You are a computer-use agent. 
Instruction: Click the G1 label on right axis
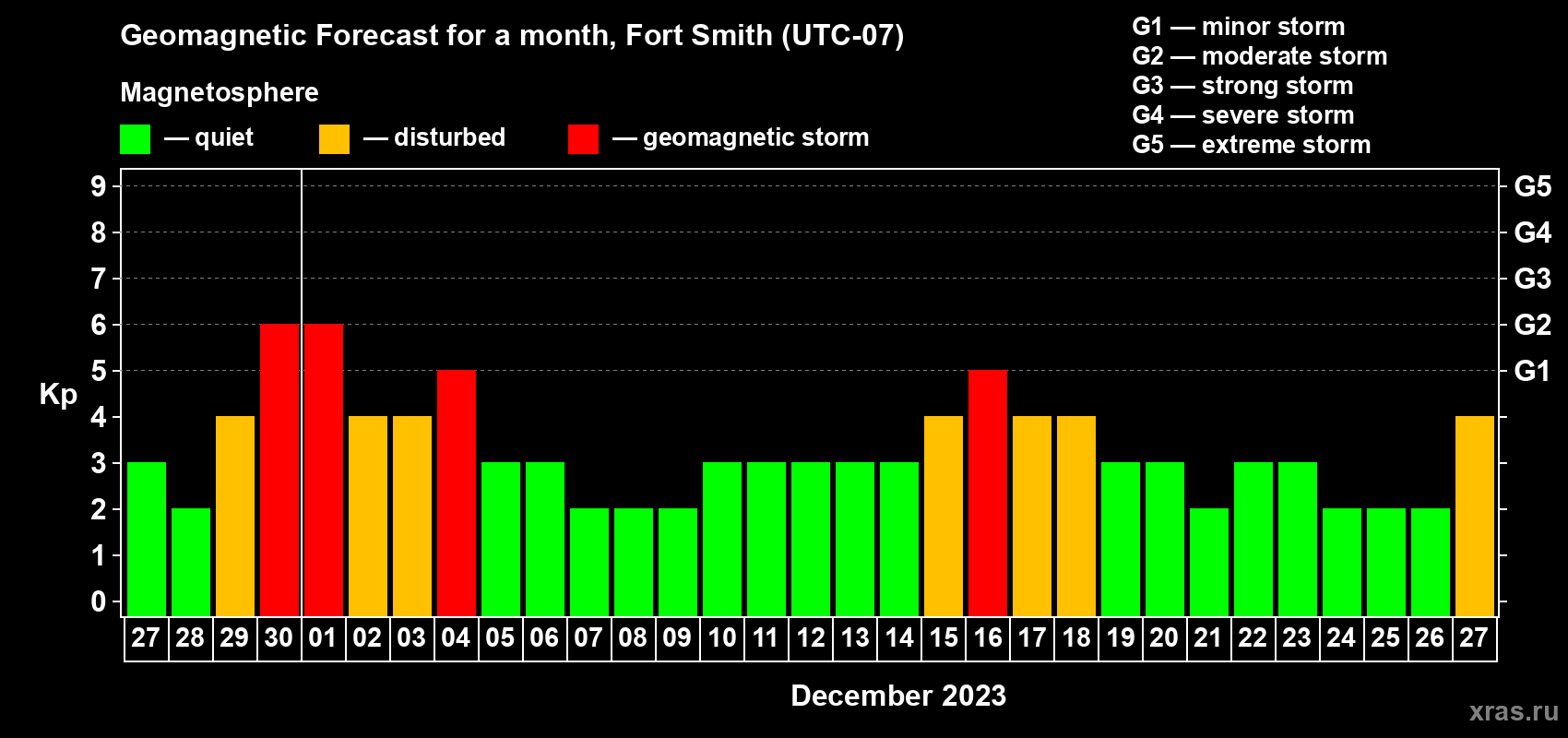click(1532, 371)
